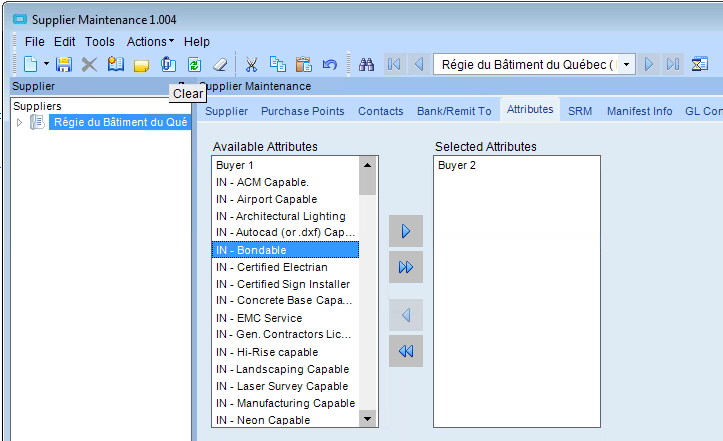Click the yellow sticky note icon
Screen dimensions: 723x441
tap(142, 65)
